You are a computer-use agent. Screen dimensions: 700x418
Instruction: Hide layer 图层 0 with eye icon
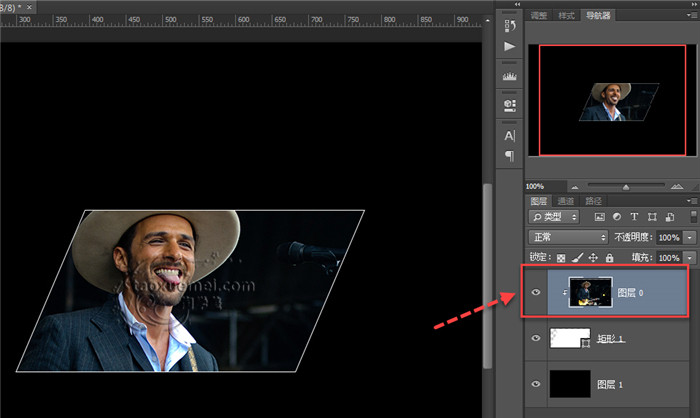(537, 294)
